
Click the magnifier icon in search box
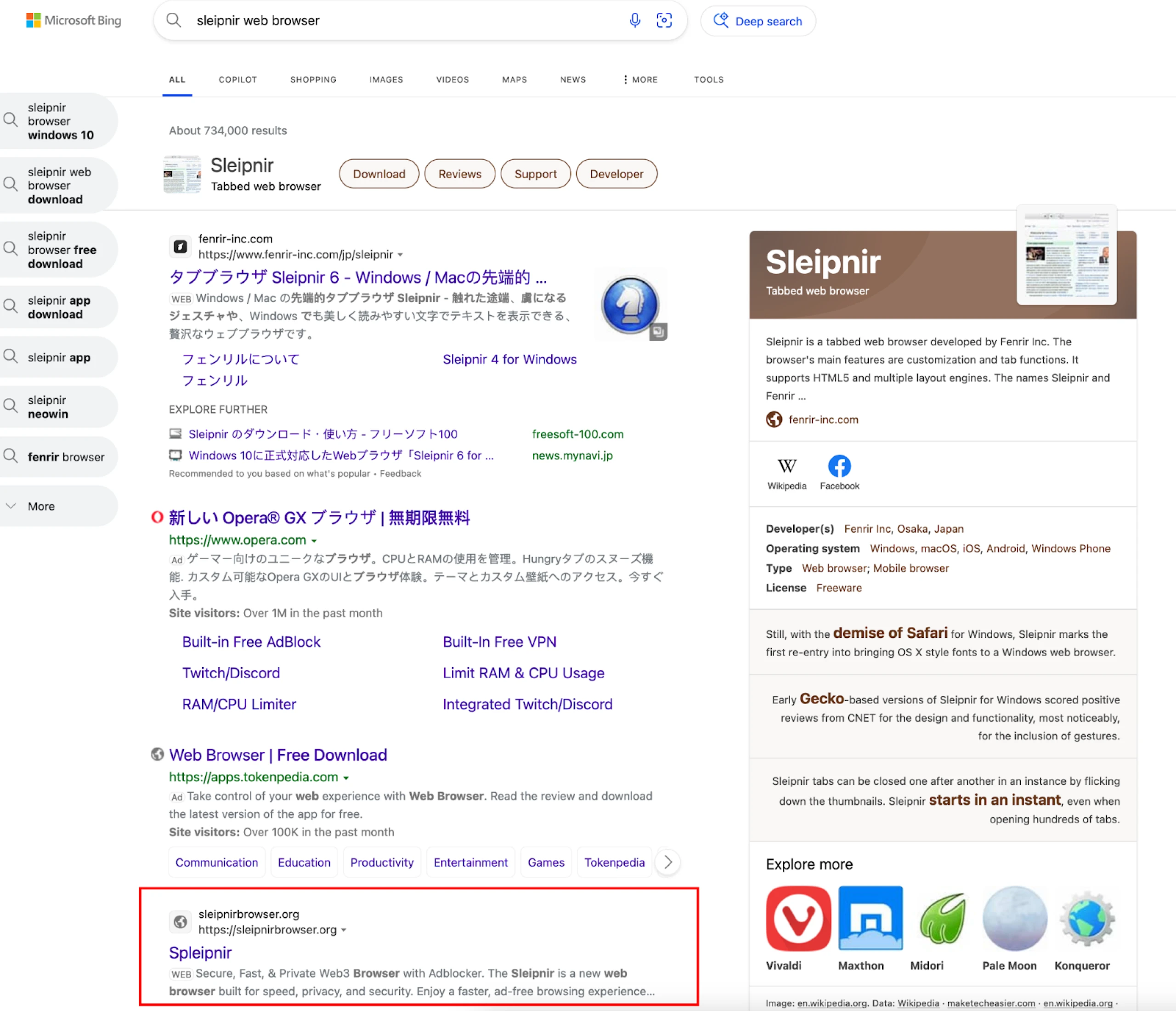(174, 20)
